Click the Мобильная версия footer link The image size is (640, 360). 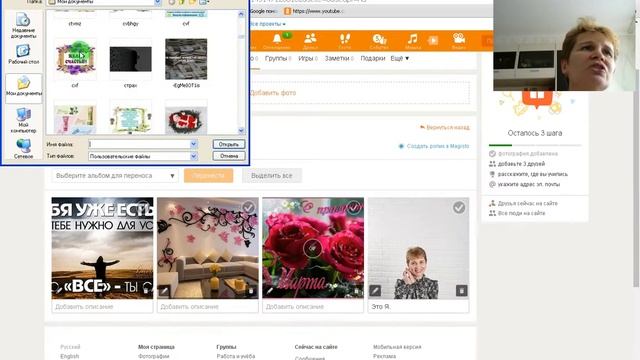(x=397, y=347)
